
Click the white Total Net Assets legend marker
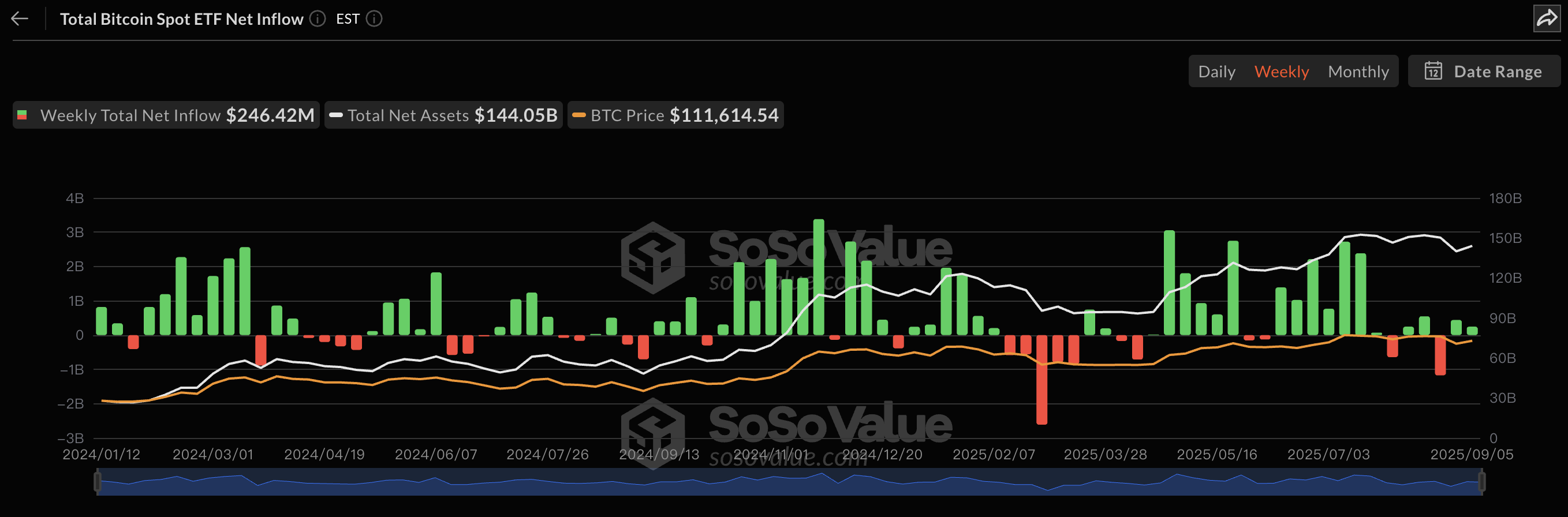(335, 115)
